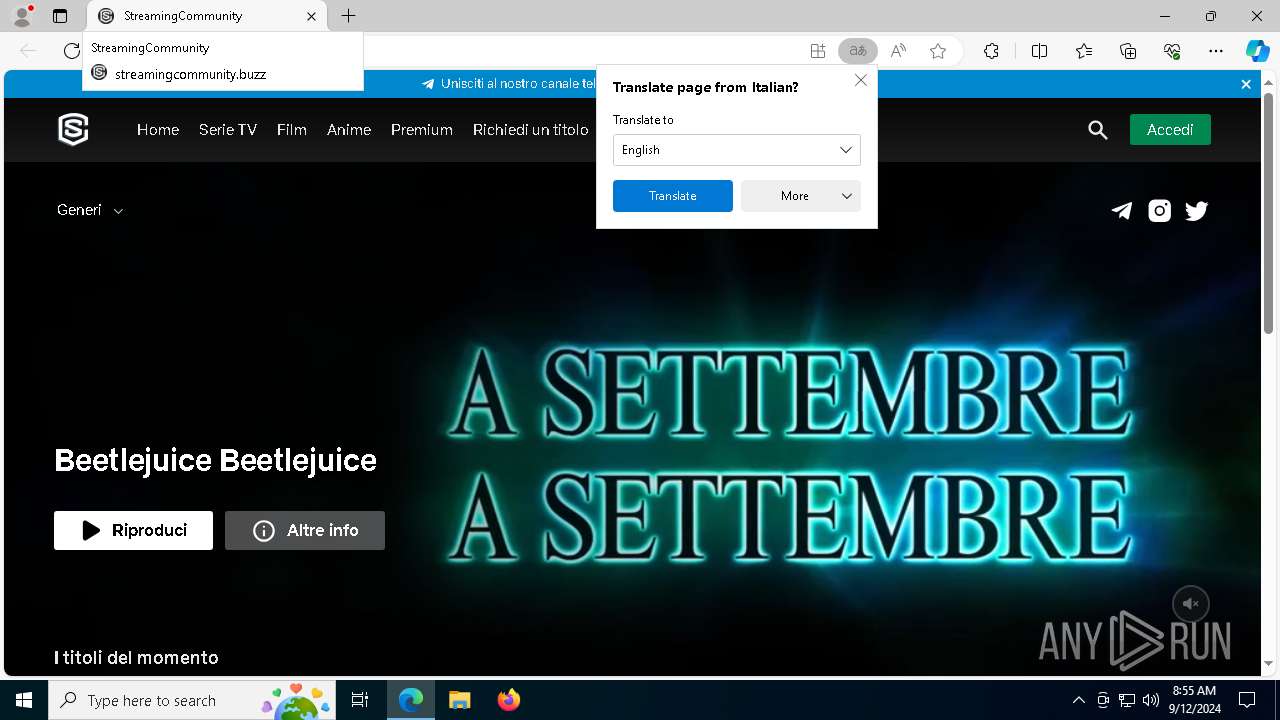This screenshot has width=1280, height=720.
Task: Click the apps available icon in address bar
Action: click(x=818, y=51)
